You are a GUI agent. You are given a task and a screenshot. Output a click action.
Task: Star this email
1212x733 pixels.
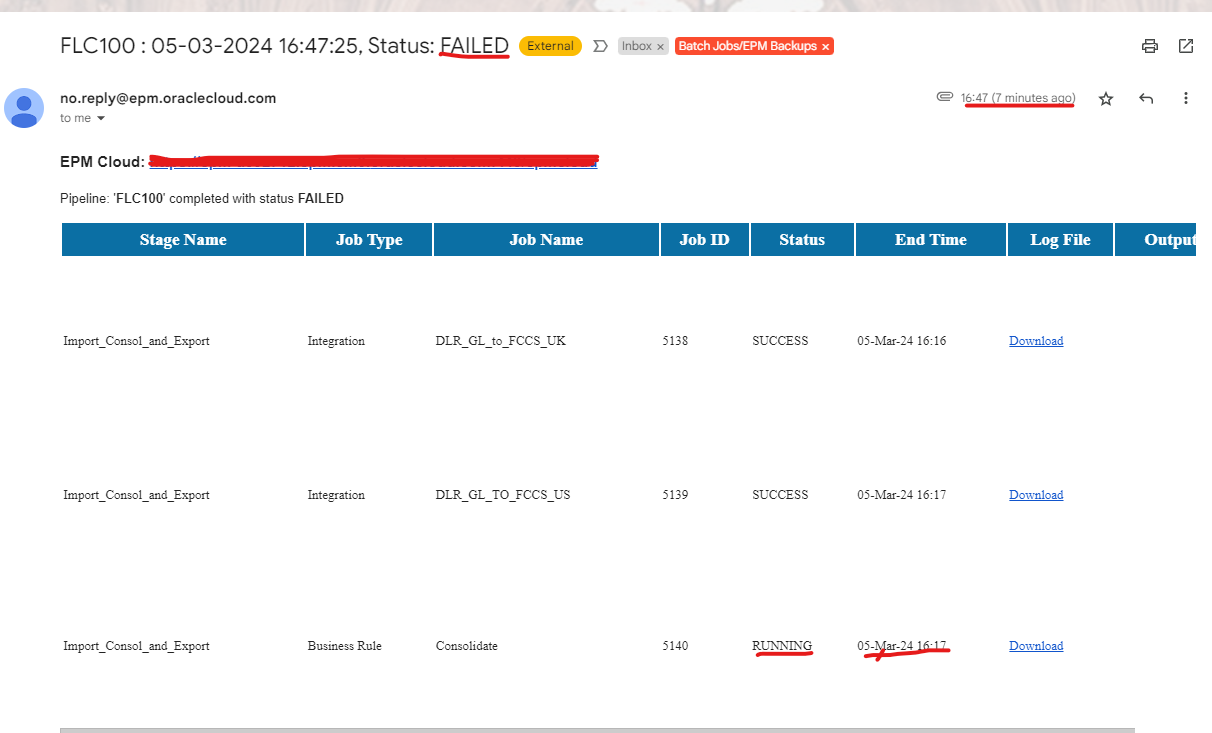(1106, 98)
